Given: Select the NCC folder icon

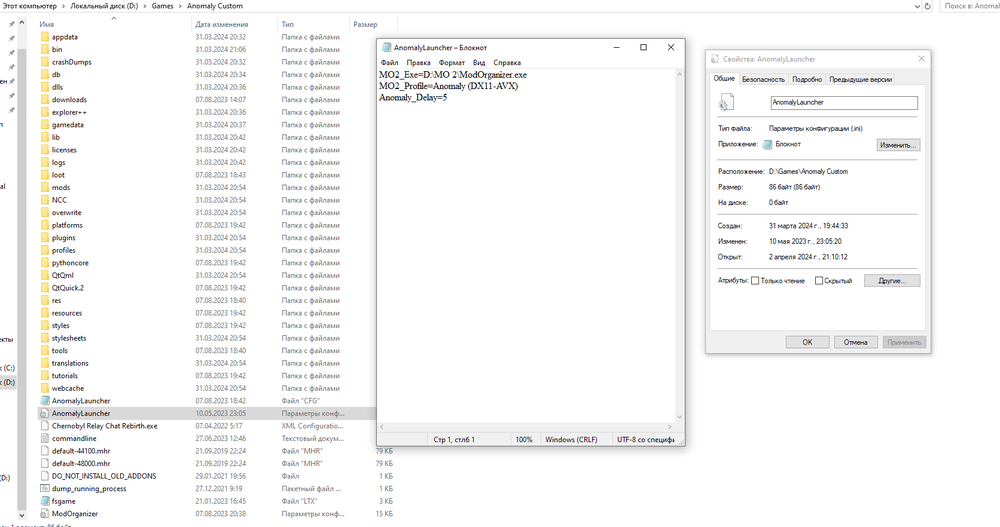Looking at the screenshot, I should pos(45,200).
